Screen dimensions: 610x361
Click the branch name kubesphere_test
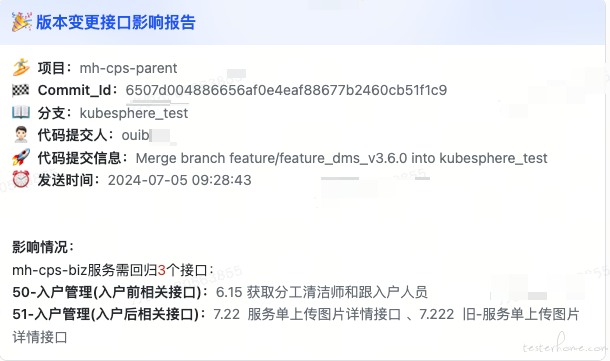tap(134, 113)
